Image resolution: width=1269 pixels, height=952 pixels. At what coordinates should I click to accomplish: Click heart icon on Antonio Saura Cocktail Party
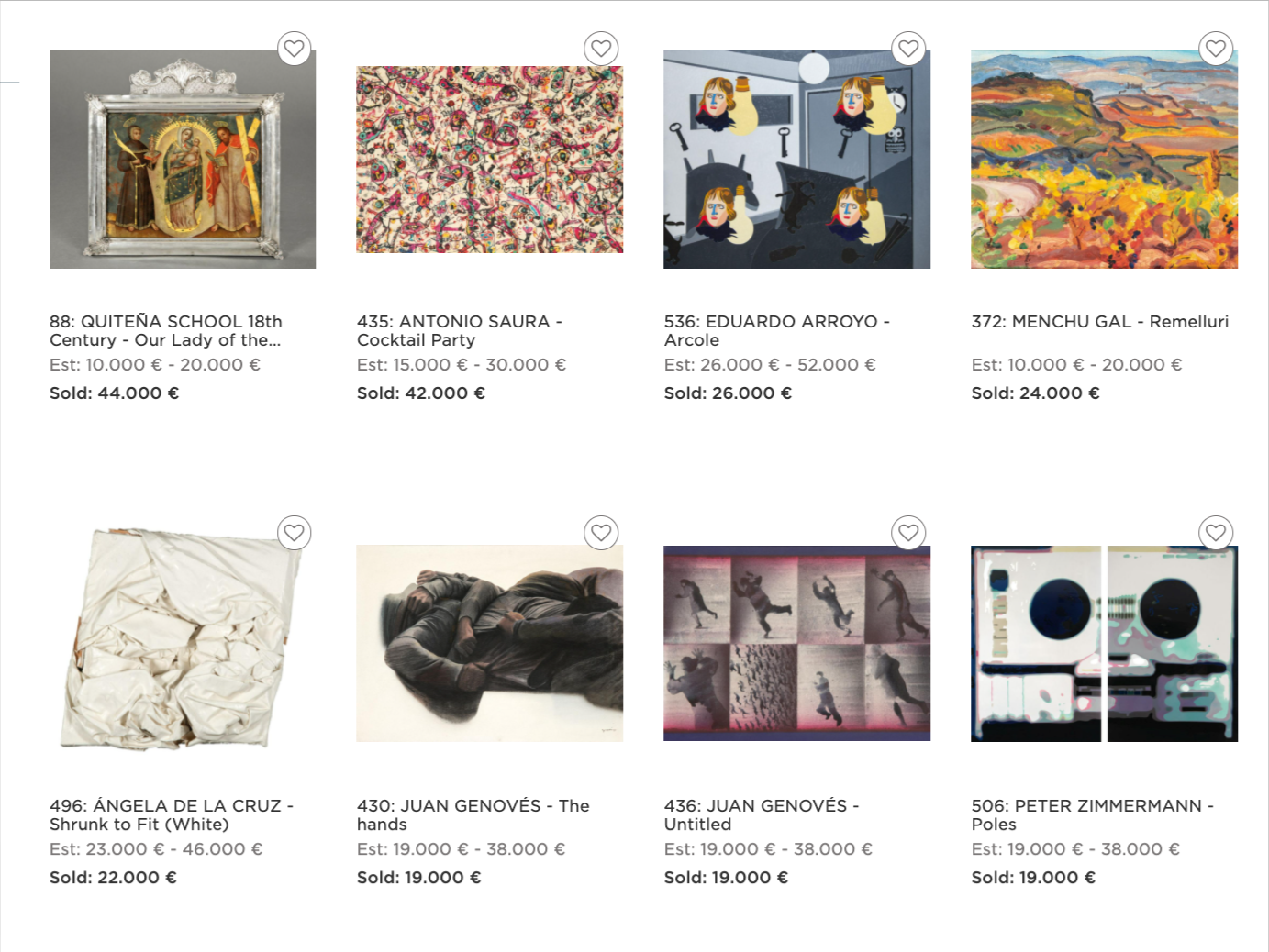click(x=601, y=49)
